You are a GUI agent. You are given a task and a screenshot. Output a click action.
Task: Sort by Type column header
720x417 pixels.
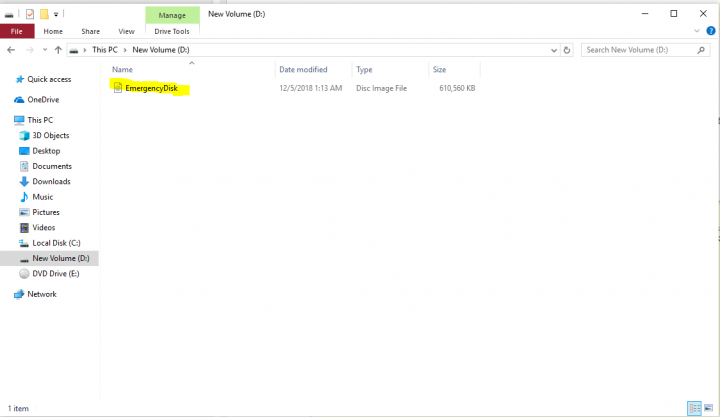364,69
